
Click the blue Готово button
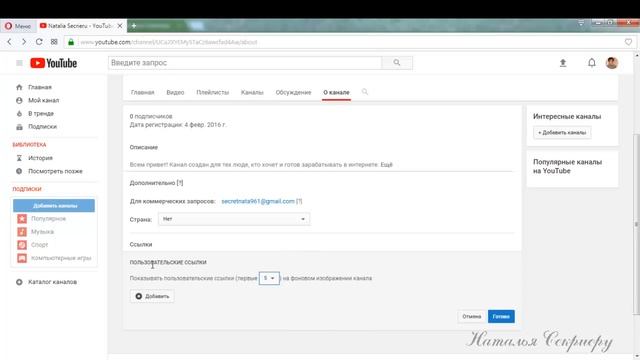[x=501, y=316]
